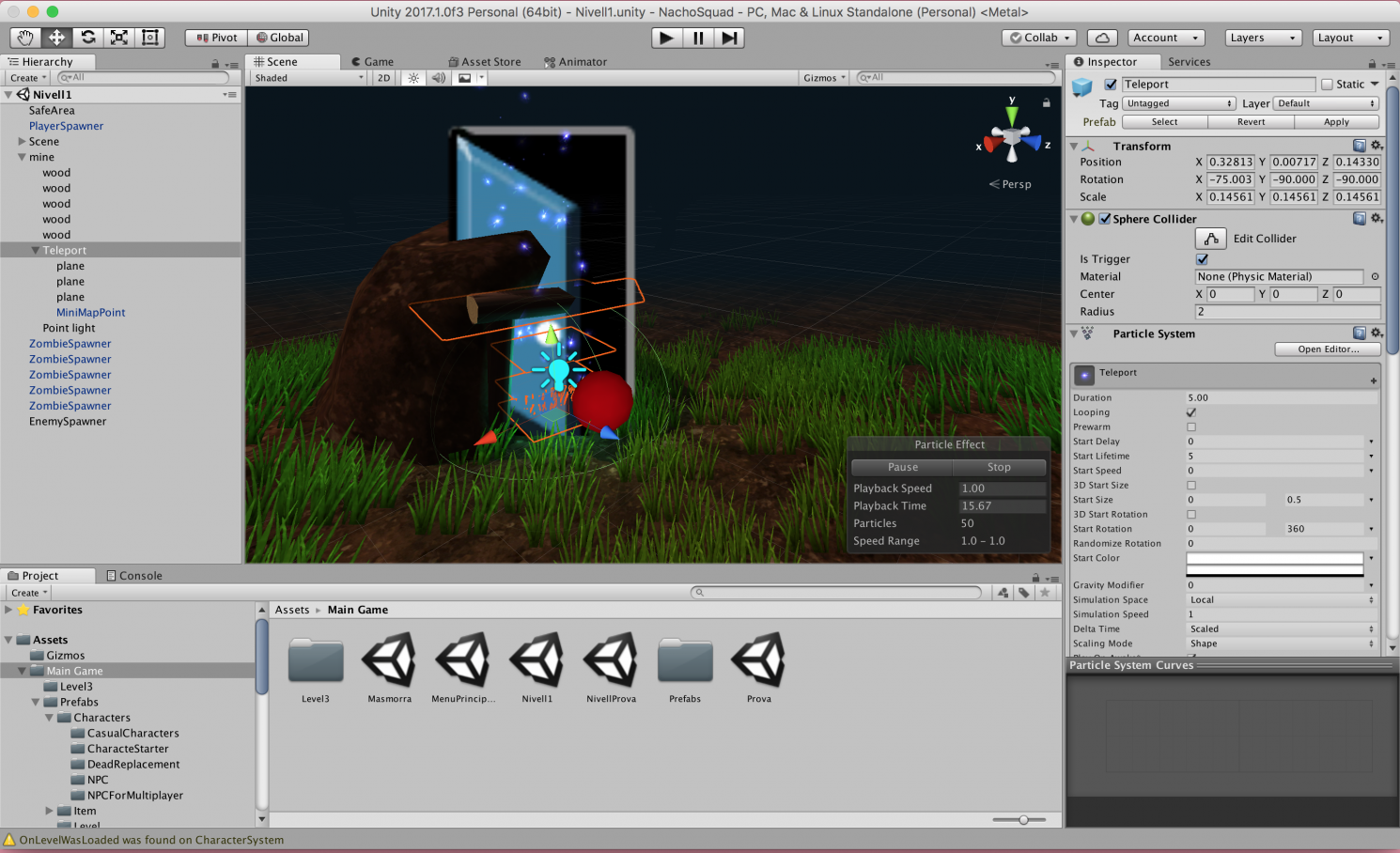Select the Move tool
1400x853 pixels.
[x=56, y=38]
